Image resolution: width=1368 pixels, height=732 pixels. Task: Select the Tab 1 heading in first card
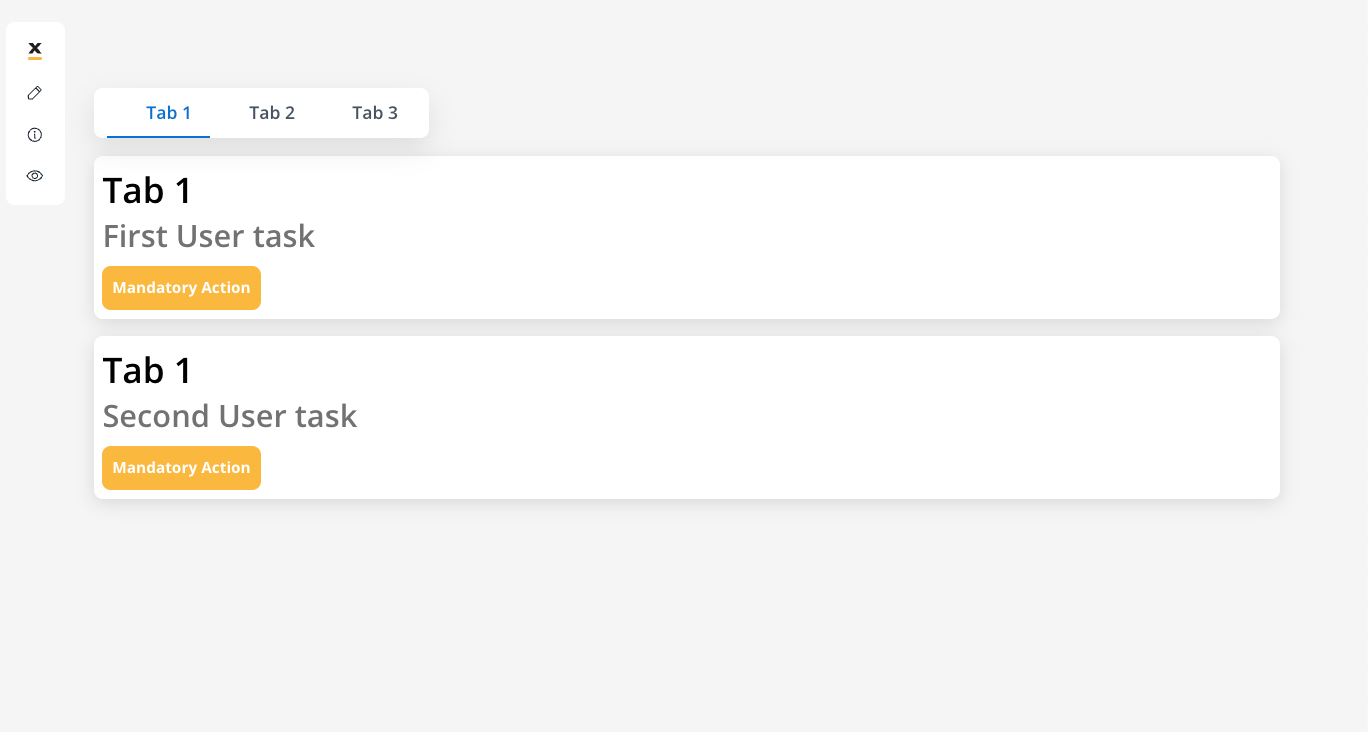148,191
